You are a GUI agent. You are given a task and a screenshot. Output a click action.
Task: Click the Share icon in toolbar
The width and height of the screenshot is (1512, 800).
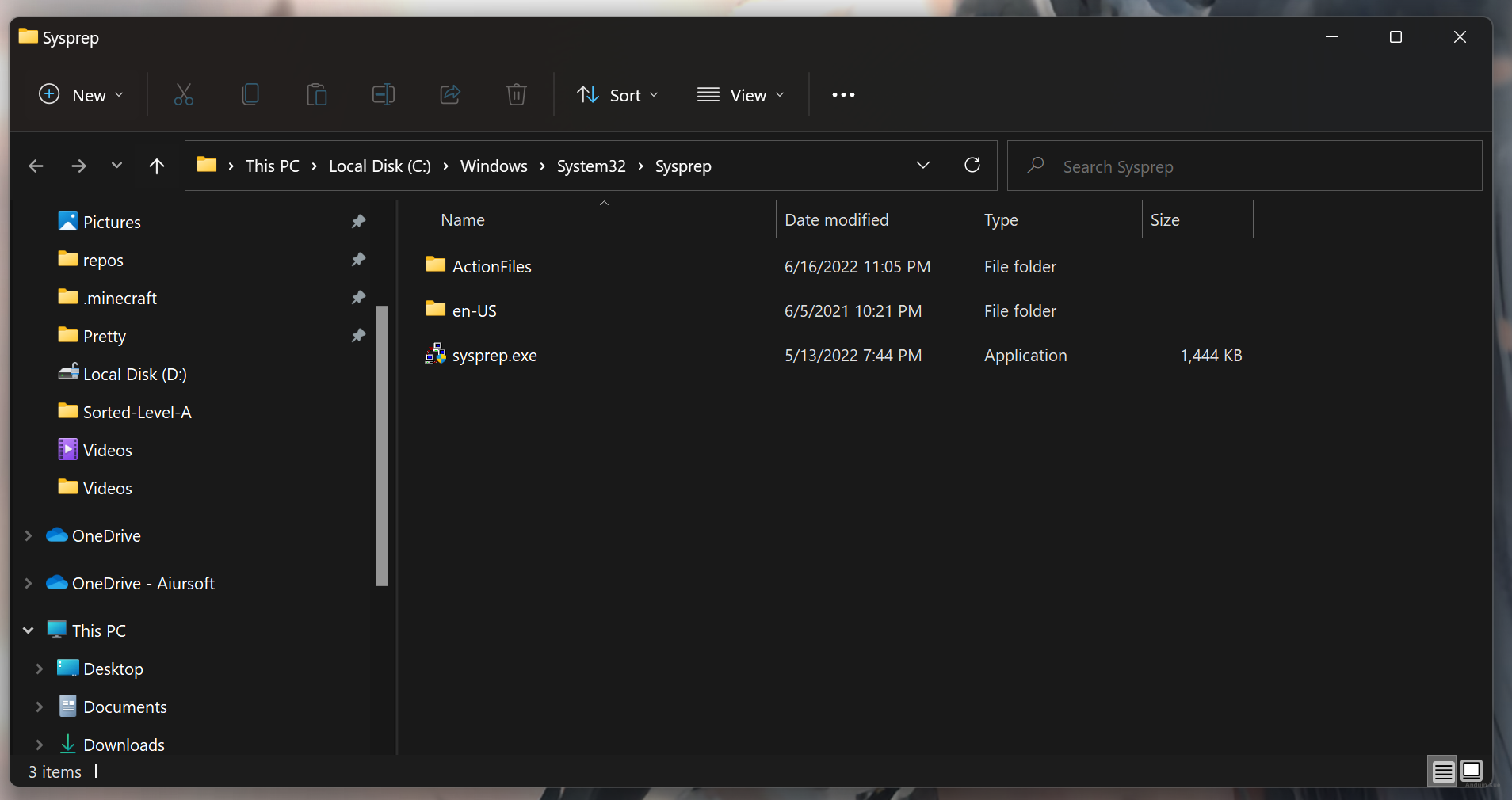coord(450,95)
